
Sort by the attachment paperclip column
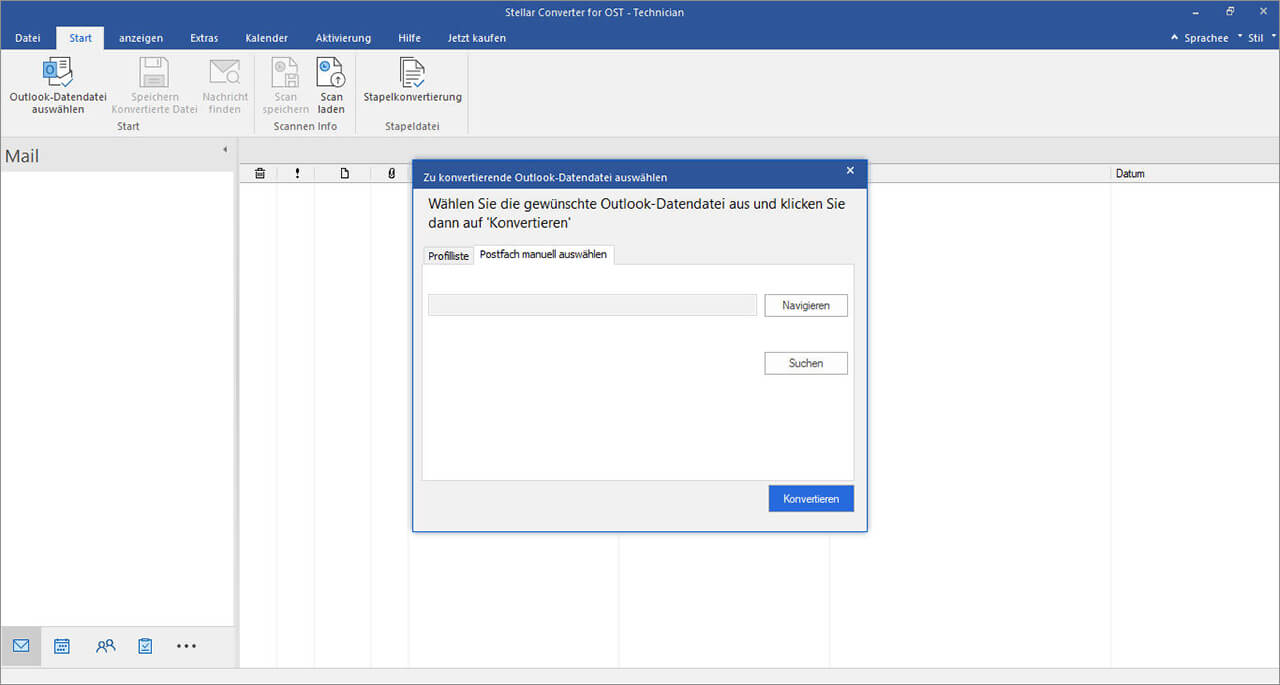pyautogui.click(x=390, y=174)
